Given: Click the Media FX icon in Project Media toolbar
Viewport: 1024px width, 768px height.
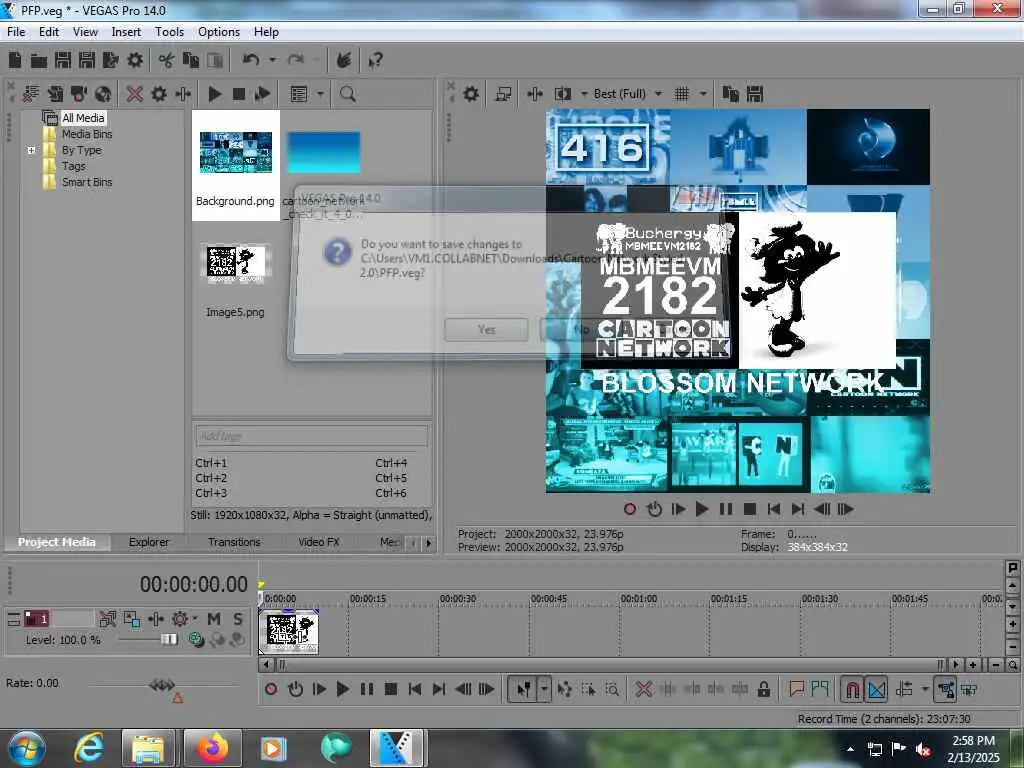Looking at the screenshot, I should (183, 94).
